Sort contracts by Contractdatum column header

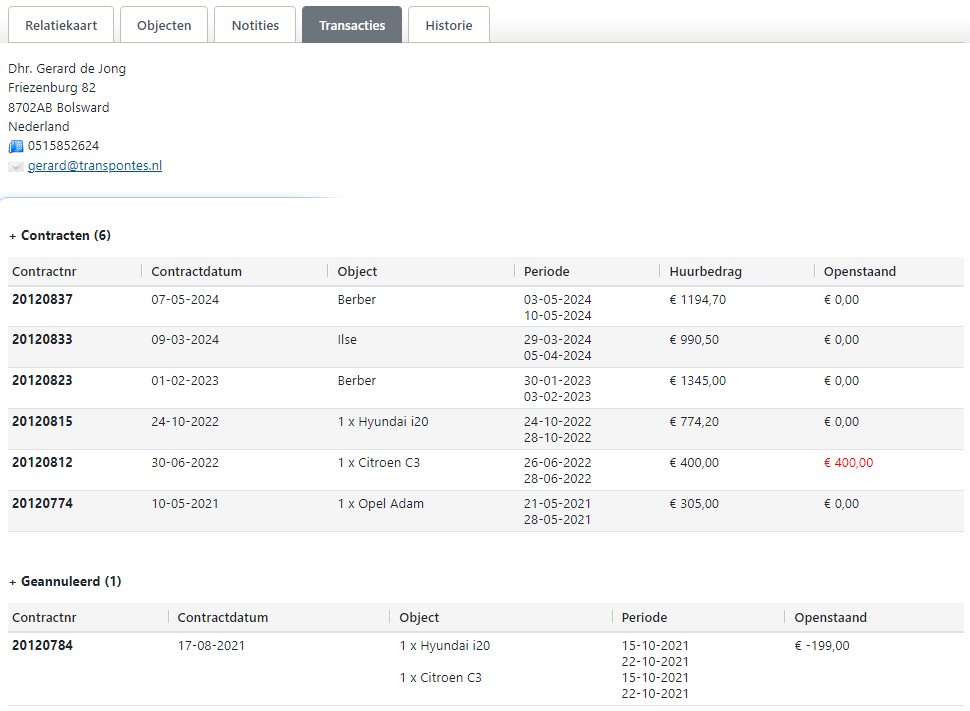197,272
